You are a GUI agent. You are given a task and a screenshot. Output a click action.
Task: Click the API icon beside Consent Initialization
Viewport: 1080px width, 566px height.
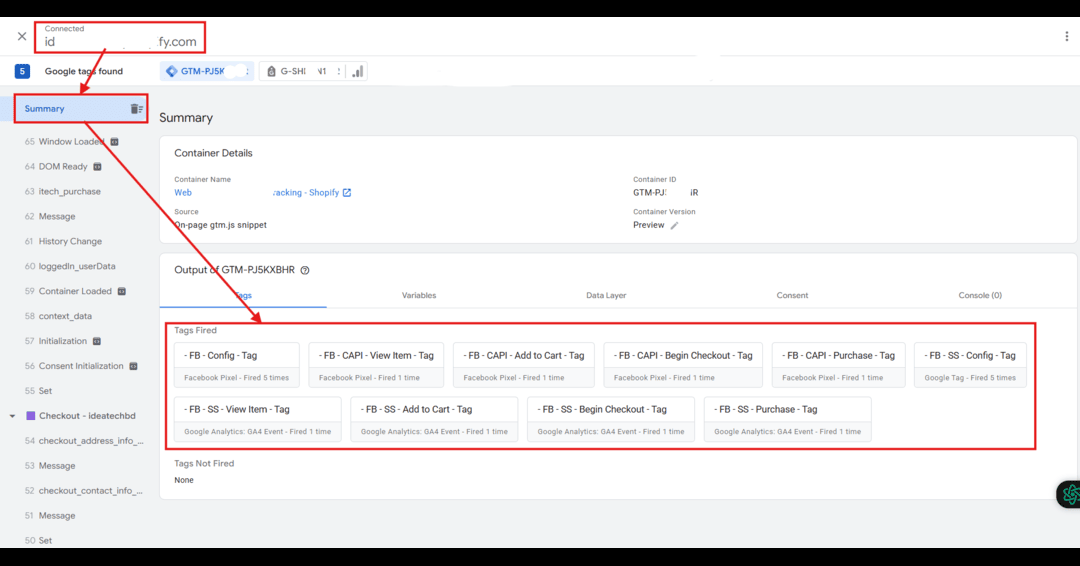134,366
